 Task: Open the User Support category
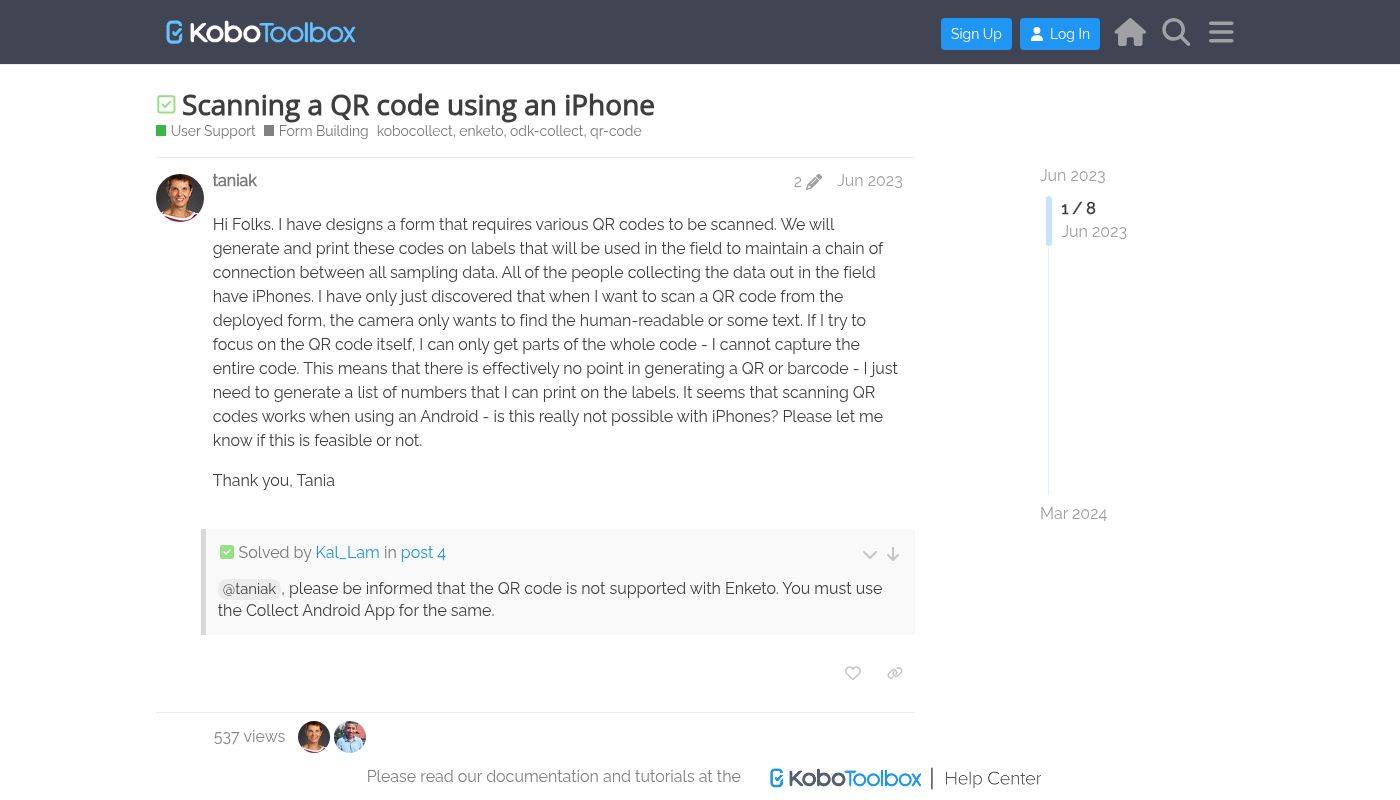[x=206, y=131]
